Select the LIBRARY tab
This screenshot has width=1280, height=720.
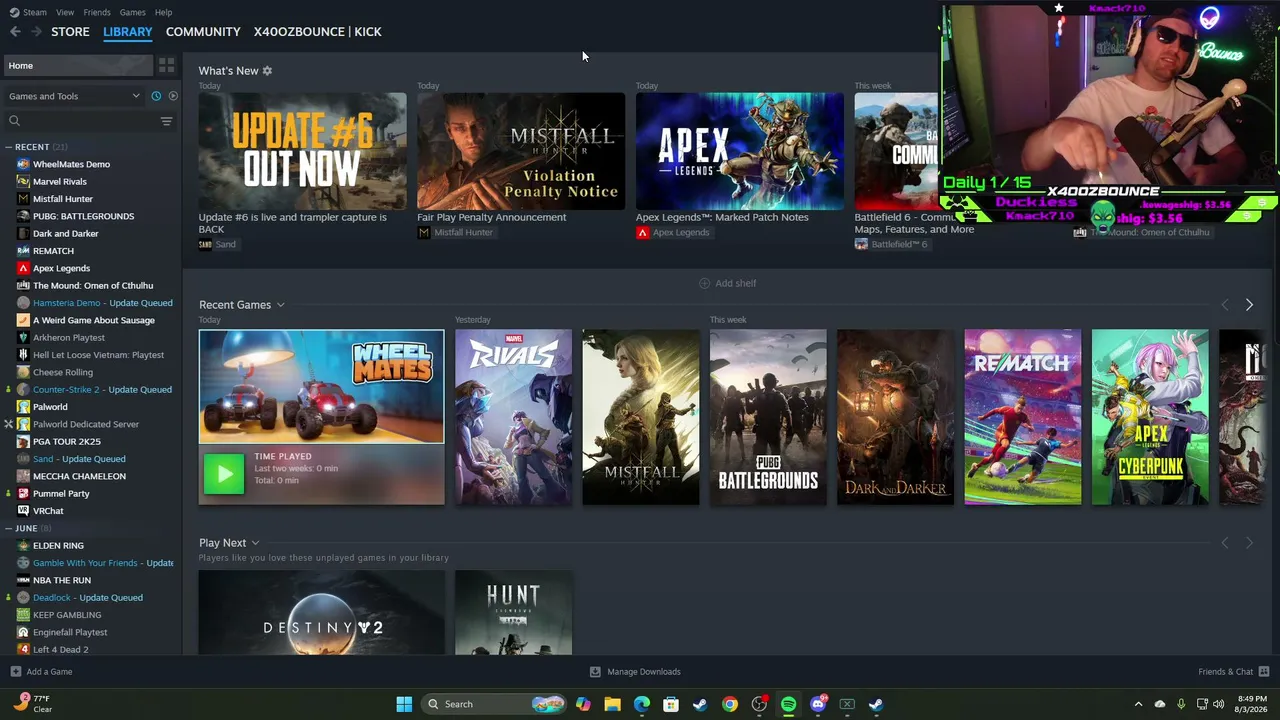[x=128, y=32]
